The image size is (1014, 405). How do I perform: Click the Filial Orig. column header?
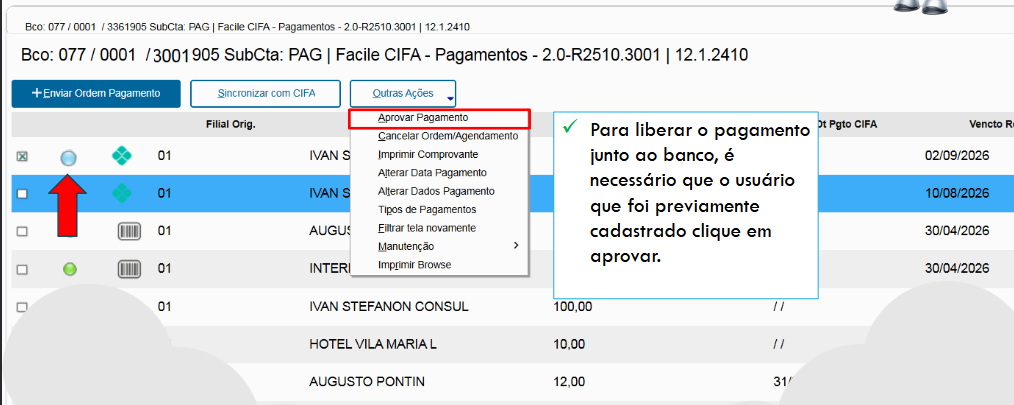(231, 124)
